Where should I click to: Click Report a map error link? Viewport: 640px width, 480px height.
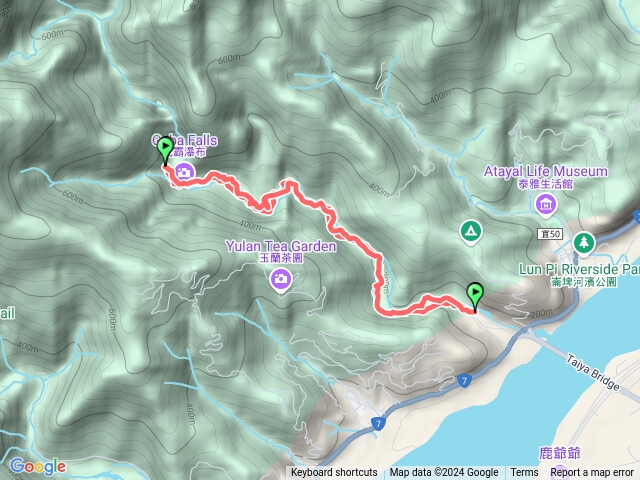tap(591, 473)
